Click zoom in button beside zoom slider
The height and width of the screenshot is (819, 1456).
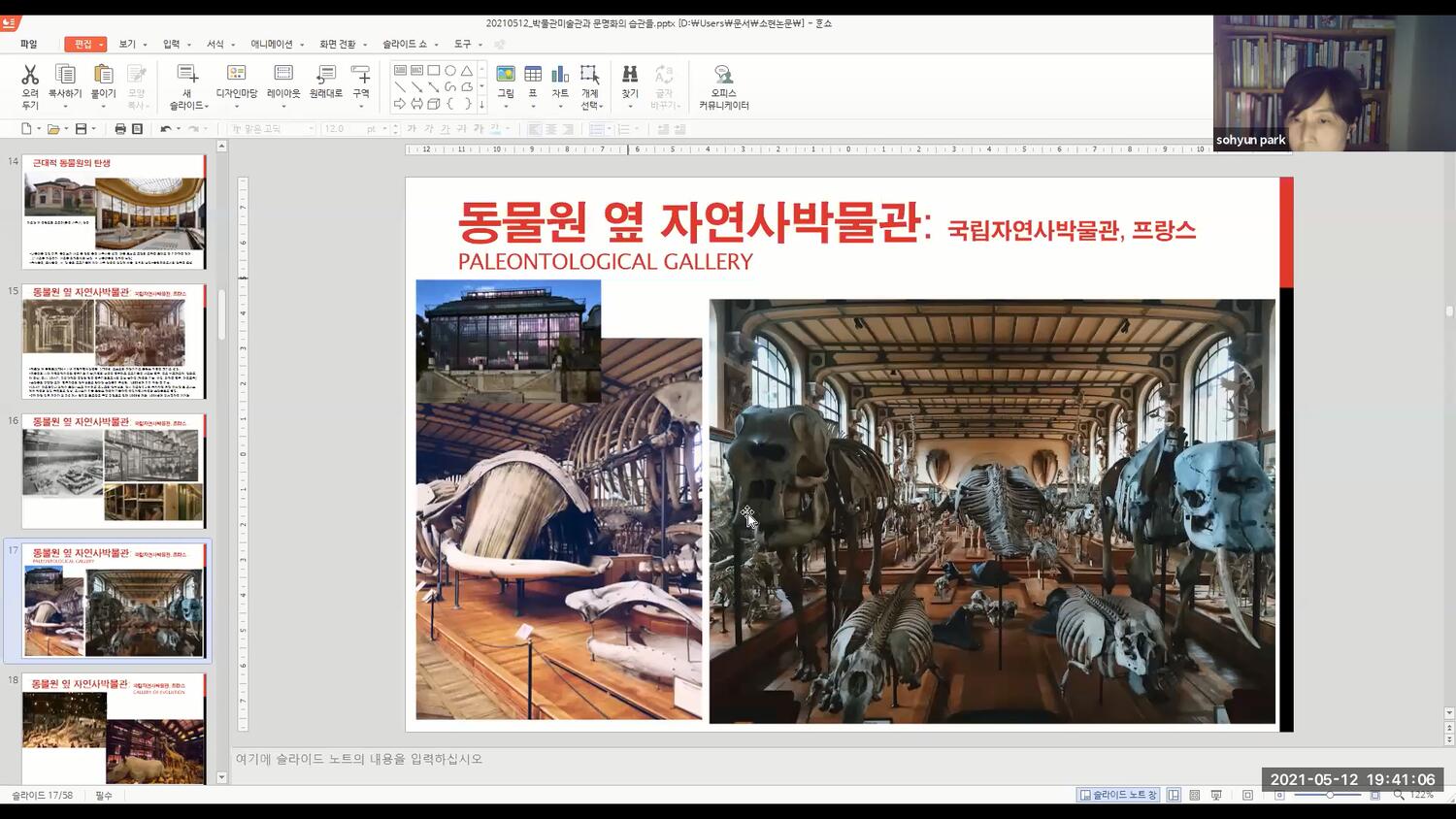pos(1374,795)
